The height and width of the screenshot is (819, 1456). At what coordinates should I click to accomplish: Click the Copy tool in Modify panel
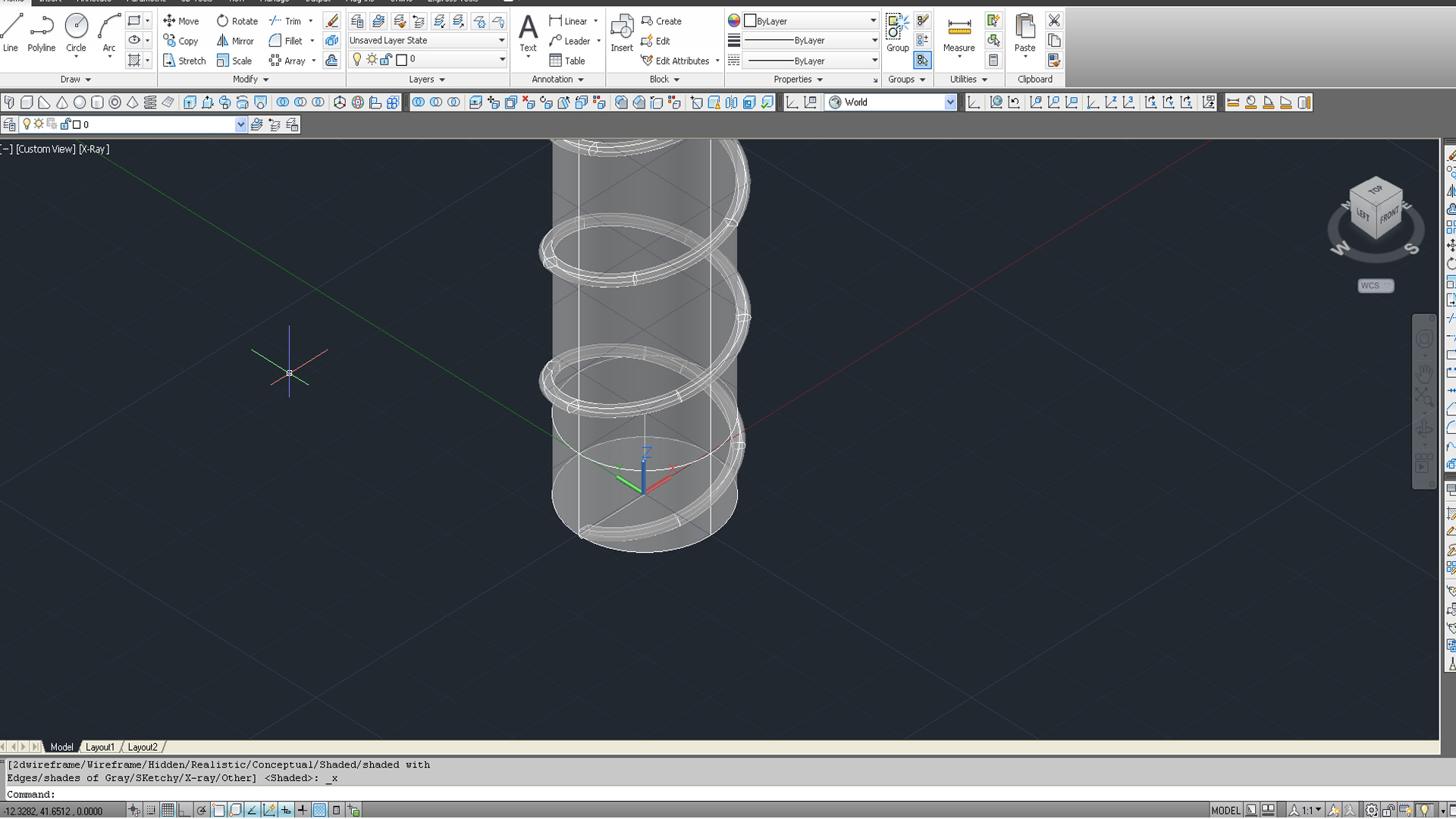click(x=180, y=40)
